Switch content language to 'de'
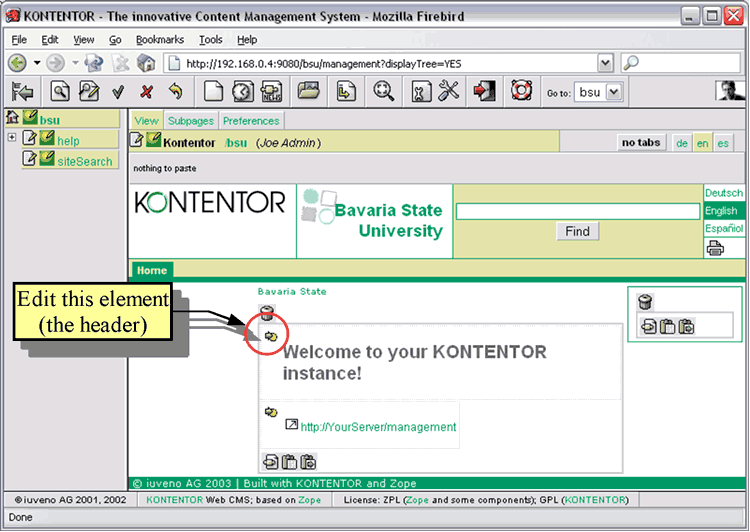The width and height of the screenshot is (750, 532). pyautogui.click(x=682, y=143)
